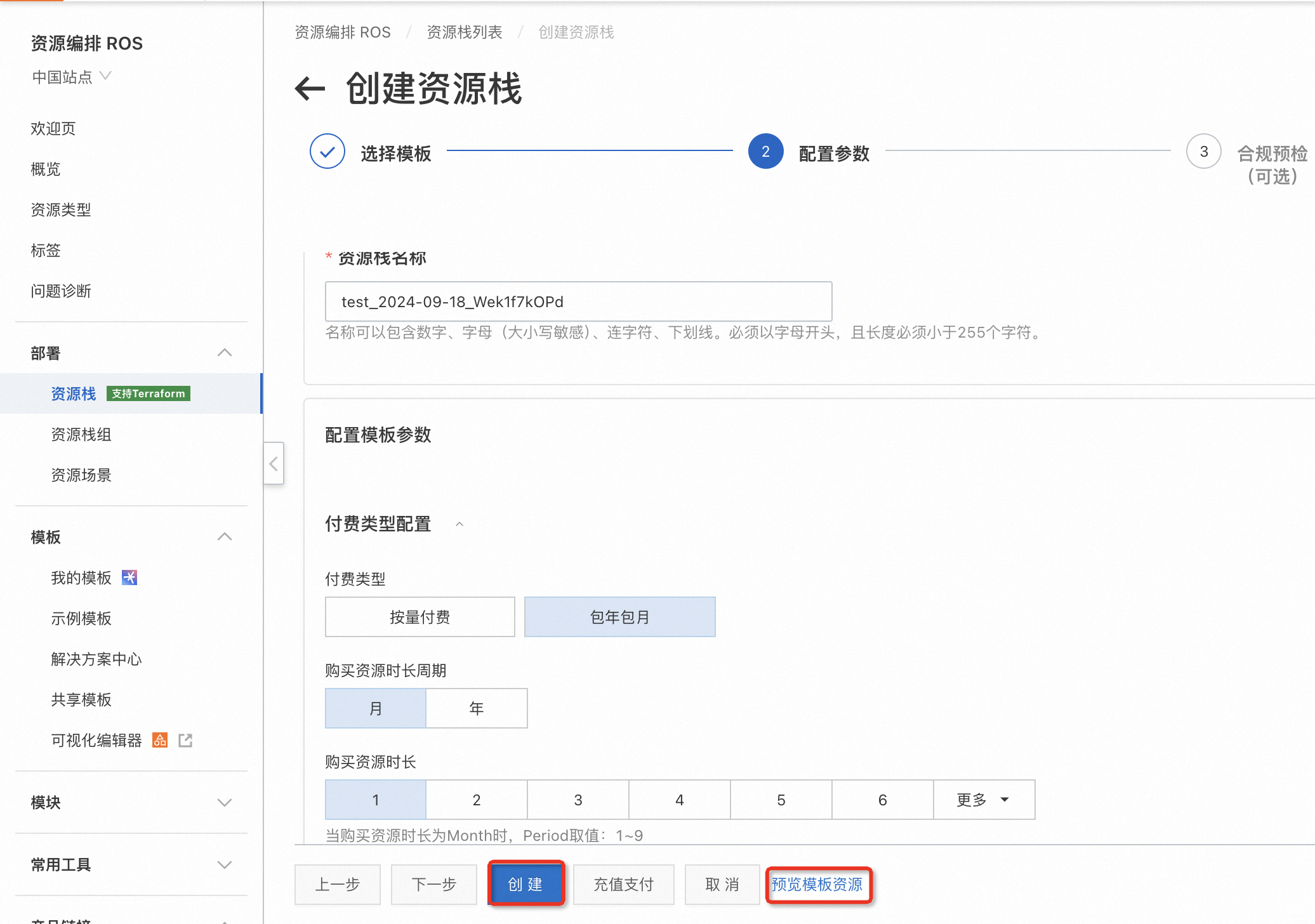Open 概览 in the sidebar
Image resolution: width=1315 pixels, height=924 pixels.
(x=46, y=169)
